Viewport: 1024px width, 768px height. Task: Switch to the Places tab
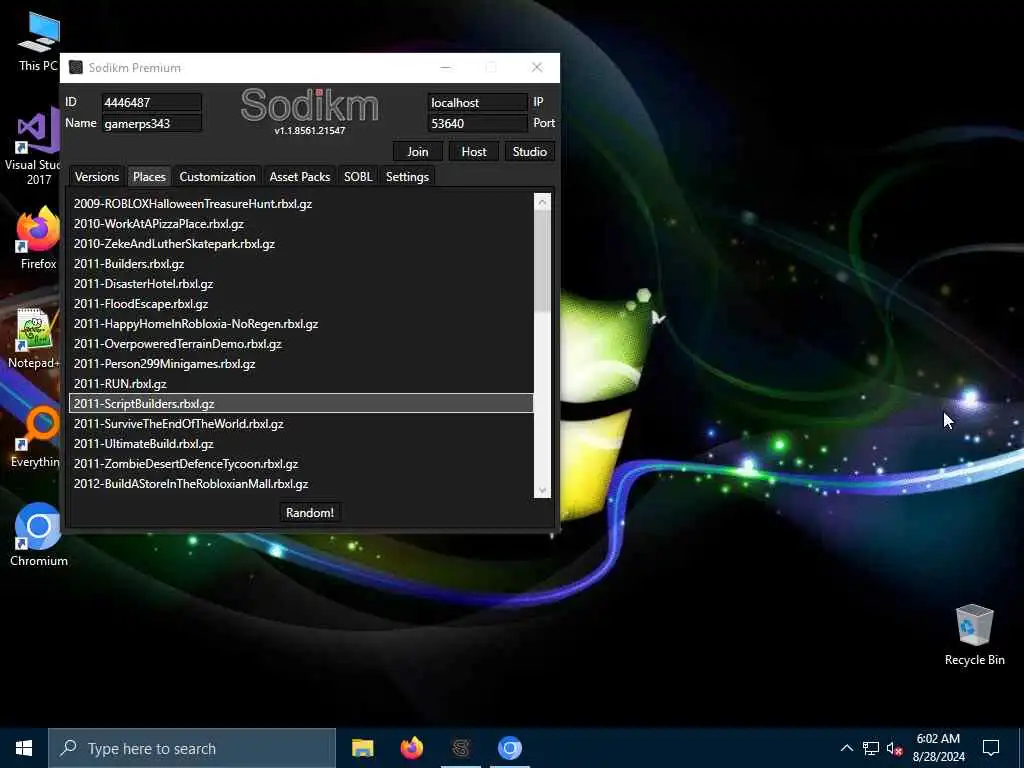click(149, 177)
